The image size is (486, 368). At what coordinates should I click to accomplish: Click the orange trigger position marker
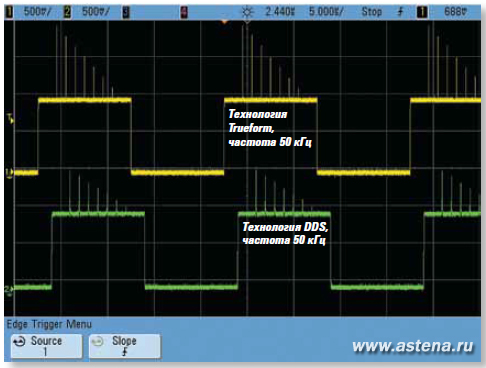[x=224, y=22]
